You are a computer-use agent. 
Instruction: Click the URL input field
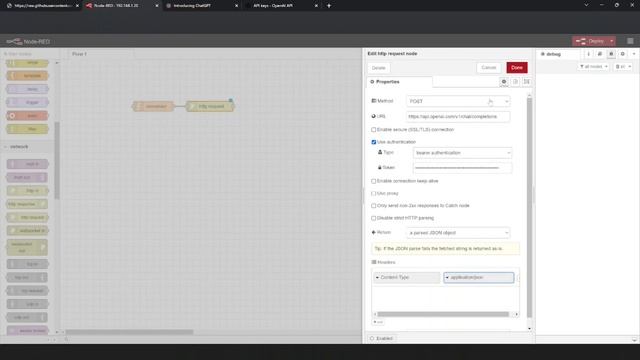pos(458,117)
